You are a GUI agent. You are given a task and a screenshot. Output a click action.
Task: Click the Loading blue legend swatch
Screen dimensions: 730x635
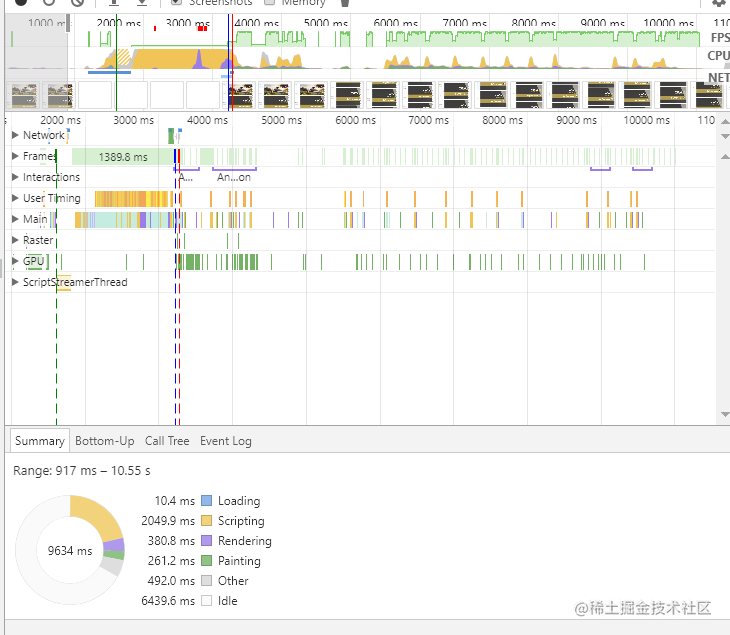[x=207, y=501]
